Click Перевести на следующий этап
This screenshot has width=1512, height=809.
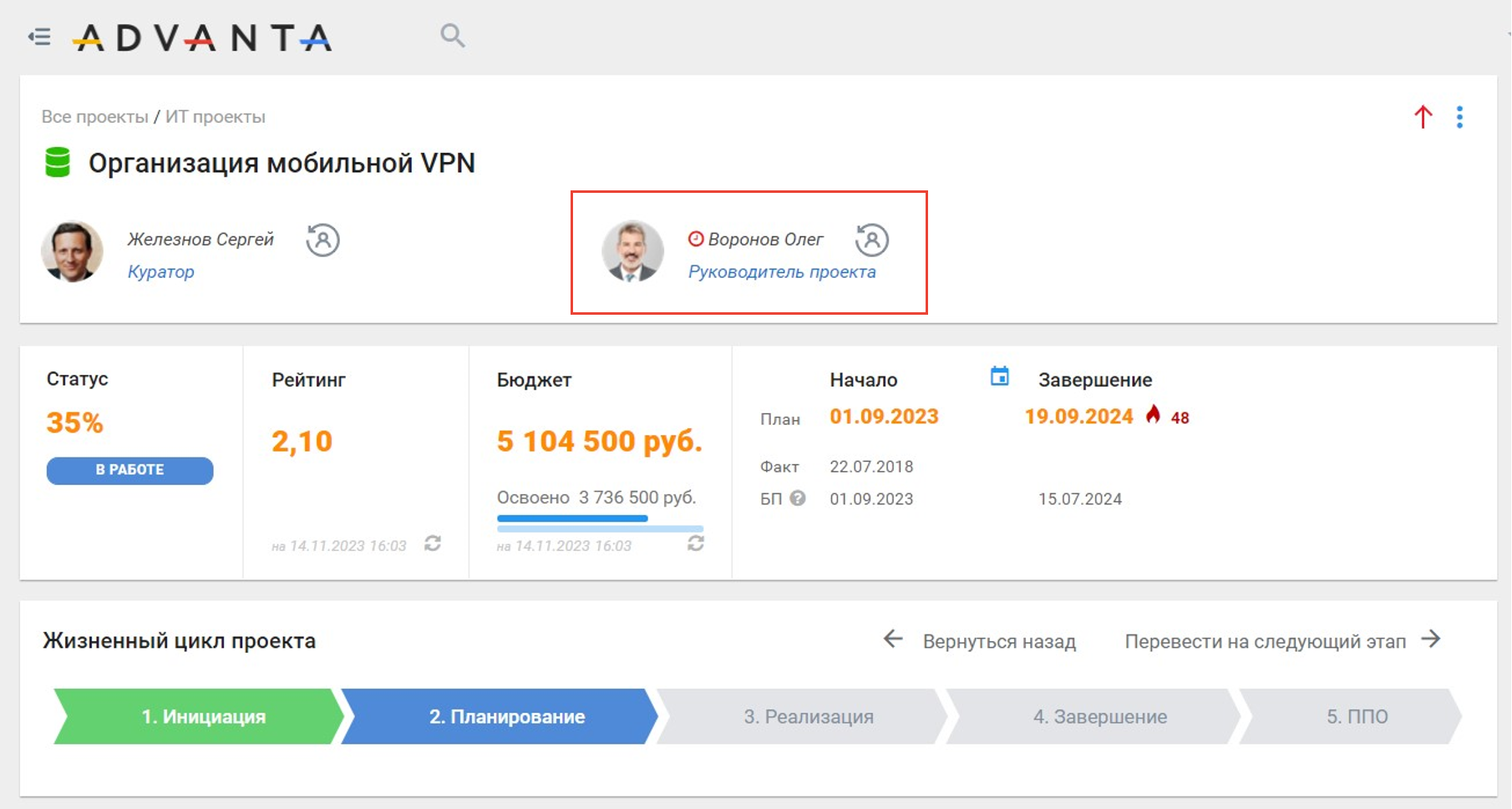(1282, 641)
